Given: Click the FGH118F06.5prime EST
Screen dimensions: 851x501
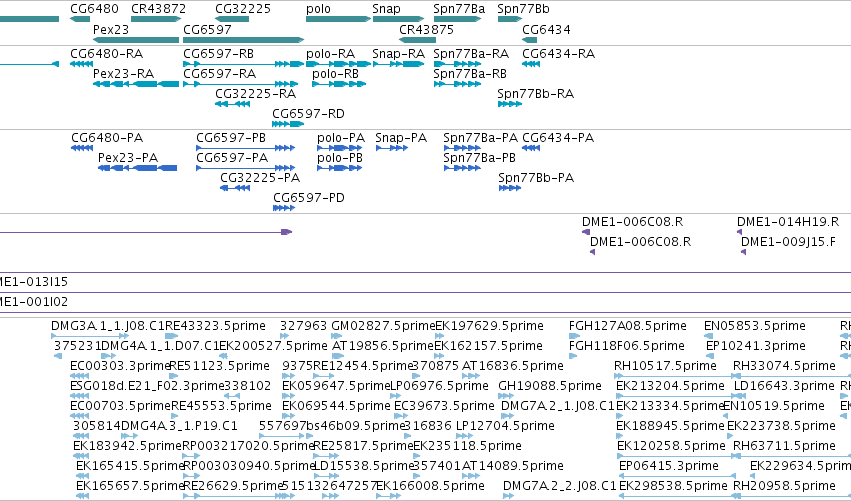Looking at the screenshot, I should point(573,356).
